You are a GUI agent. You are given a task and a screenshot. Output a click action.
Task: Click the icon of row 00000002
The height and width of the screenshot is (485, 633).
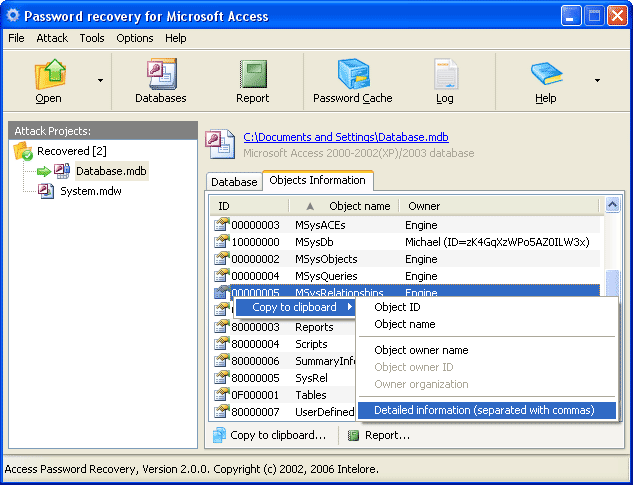(x=221, y=258)
